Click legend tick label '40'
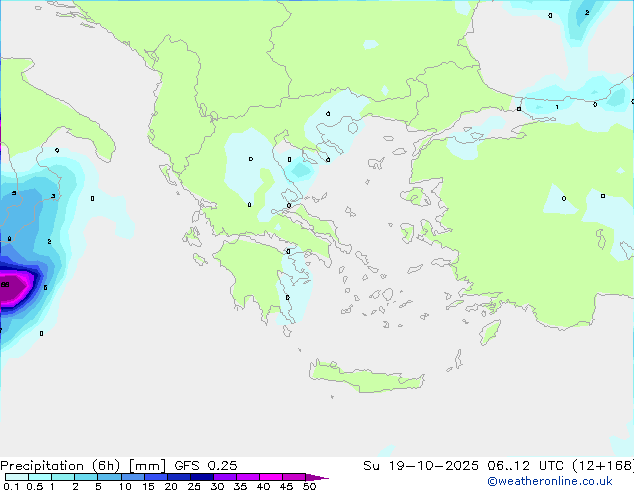The image size is (634, 490). [263, 486]
